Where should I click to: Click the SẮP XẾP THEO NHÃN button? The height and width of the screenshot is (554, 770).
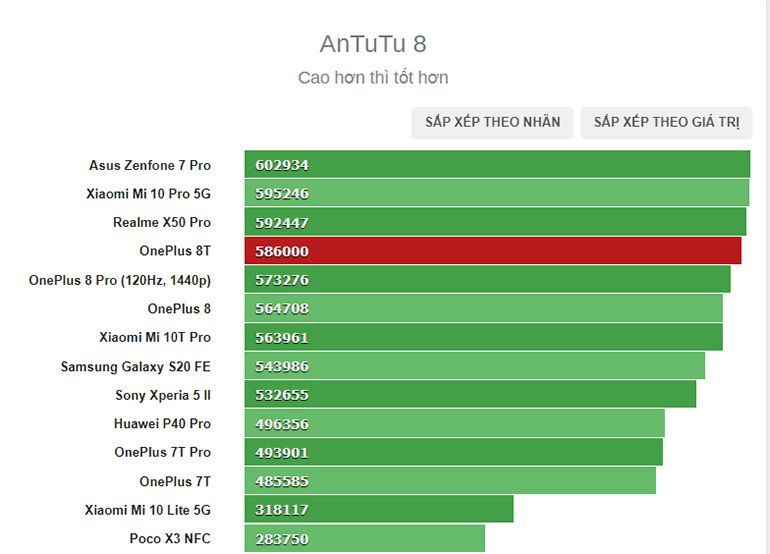click(492, 122)
